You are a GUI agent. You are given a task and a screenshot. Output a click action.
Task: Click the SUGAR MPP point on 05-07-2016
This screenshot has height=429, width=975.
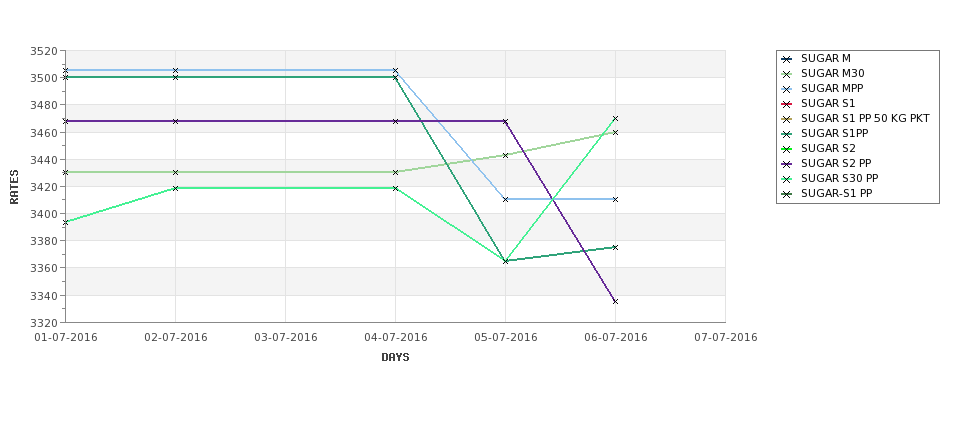(506, 199)
